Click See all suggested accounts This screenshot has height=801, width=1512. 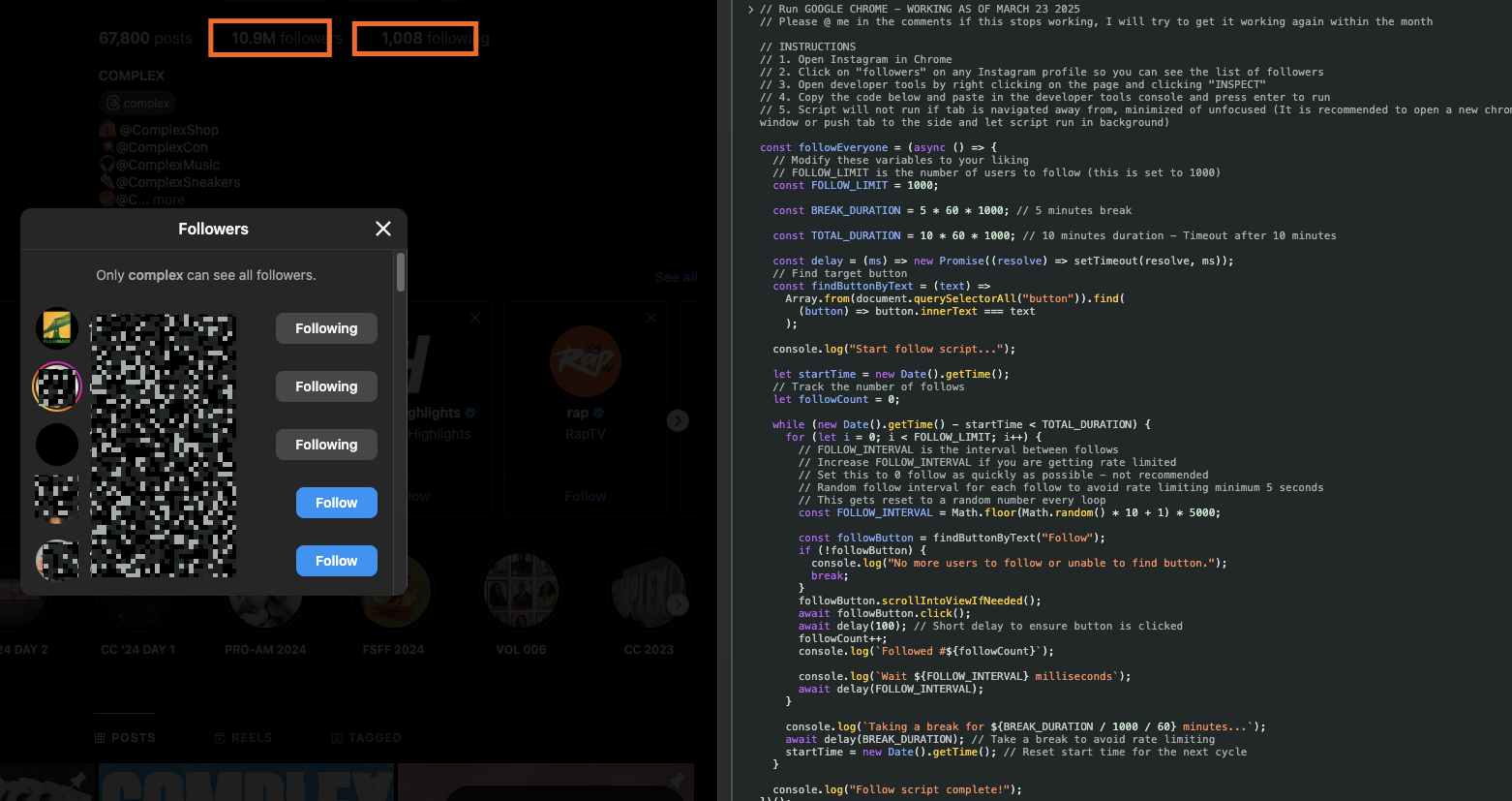tap(676, 277)
